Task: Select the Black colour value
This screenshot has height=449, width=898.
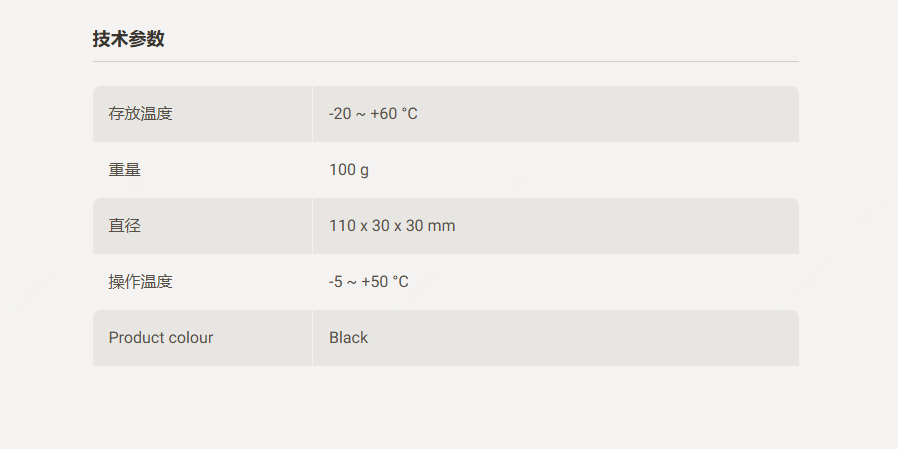Action: point(349,338)
